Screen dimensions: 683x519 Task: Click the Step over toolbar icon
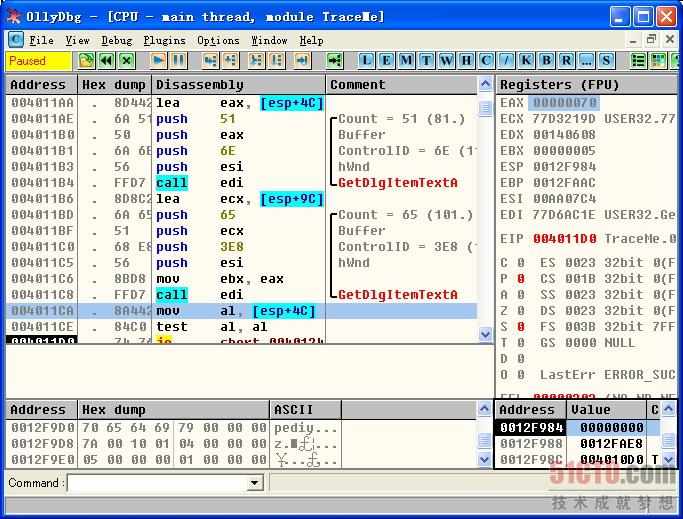click(x=231, y=60)
